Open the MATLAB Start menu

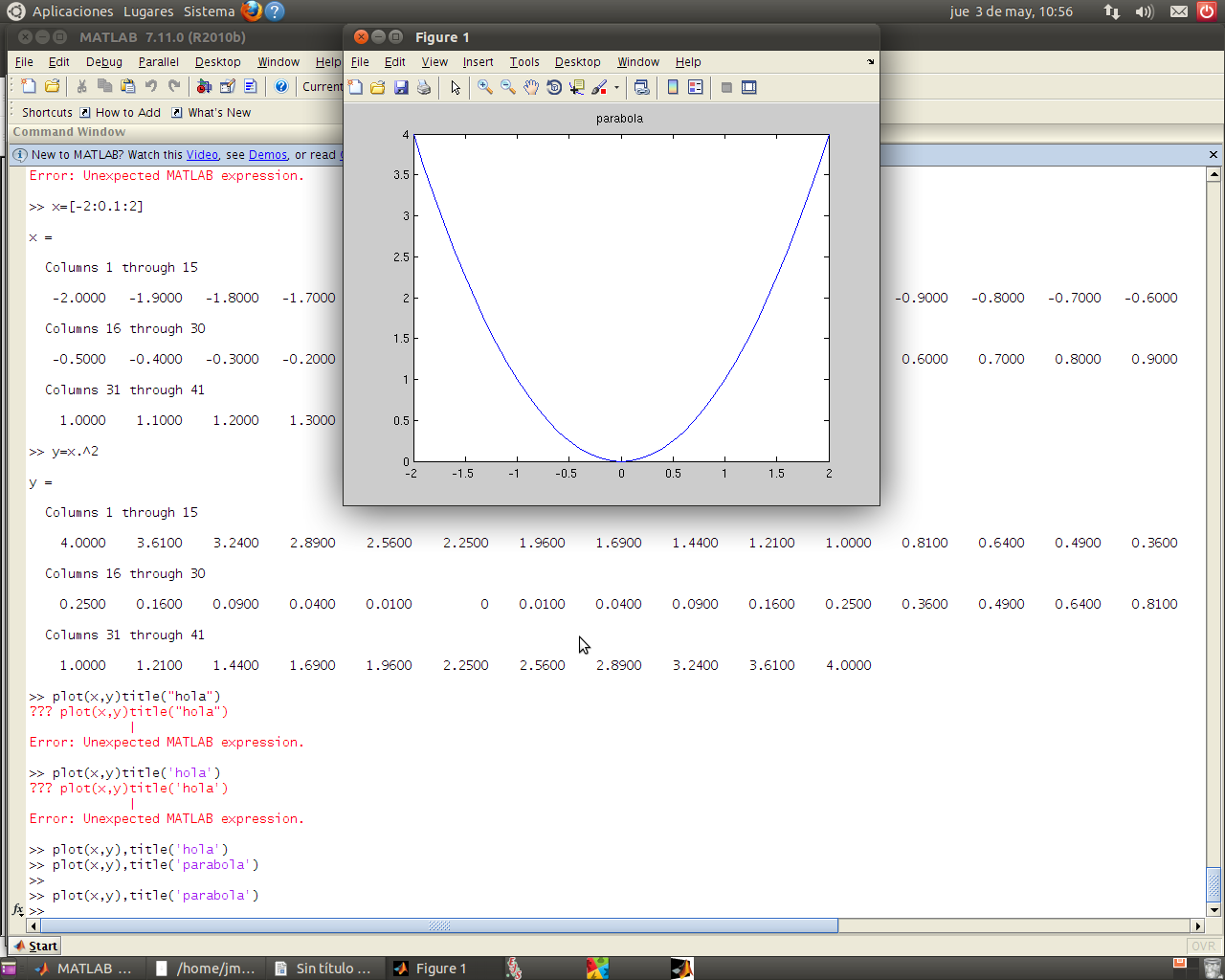click(35, 946)
